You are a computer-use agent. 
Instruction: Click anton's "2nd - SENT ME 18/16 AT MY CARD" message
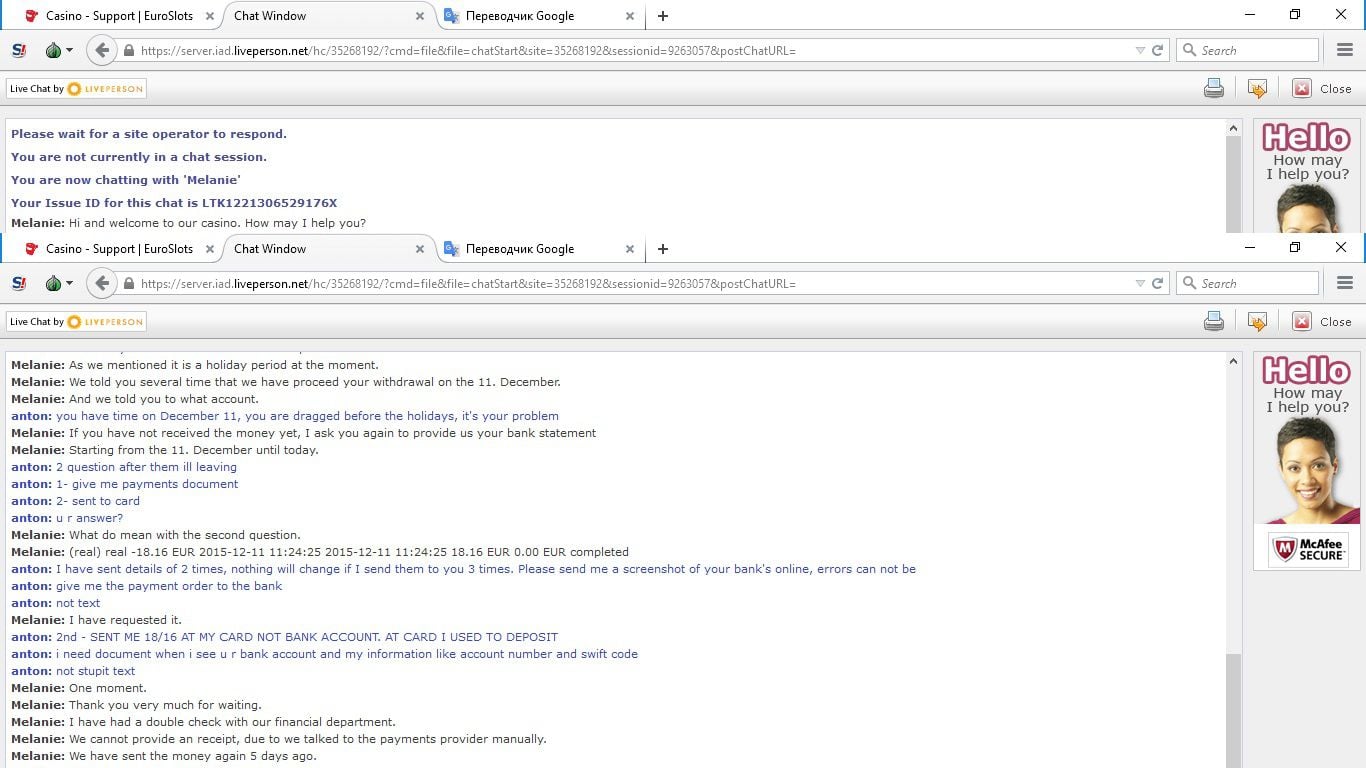tap(284, 637)
